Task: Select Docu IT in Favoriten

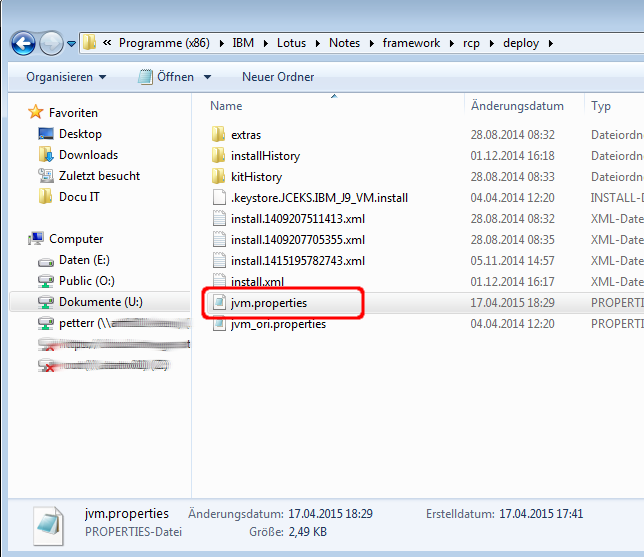Action: point(79,197)
